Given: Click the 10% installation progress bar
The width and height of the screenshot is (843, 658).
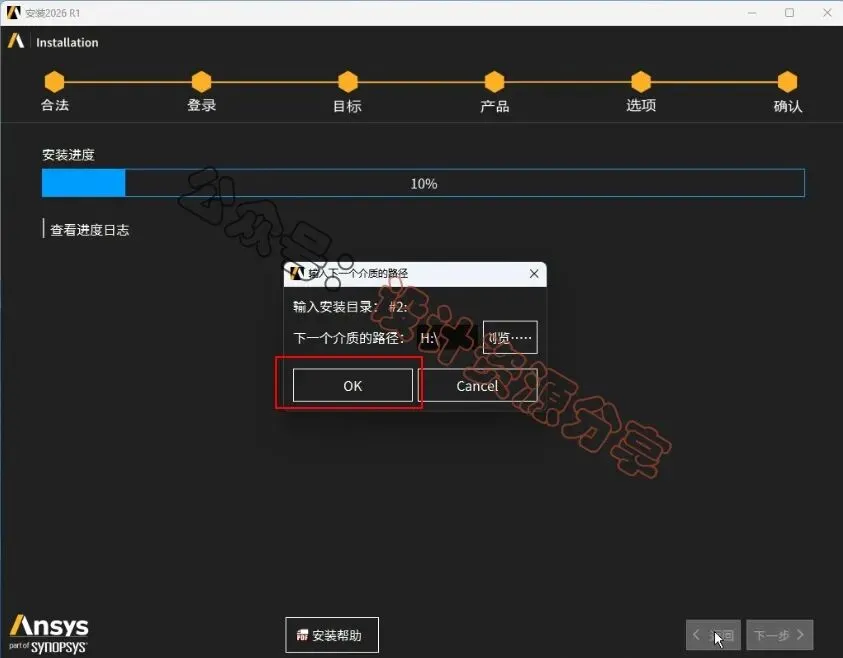Looking at the screenshot, I should (x=423, y=183).
